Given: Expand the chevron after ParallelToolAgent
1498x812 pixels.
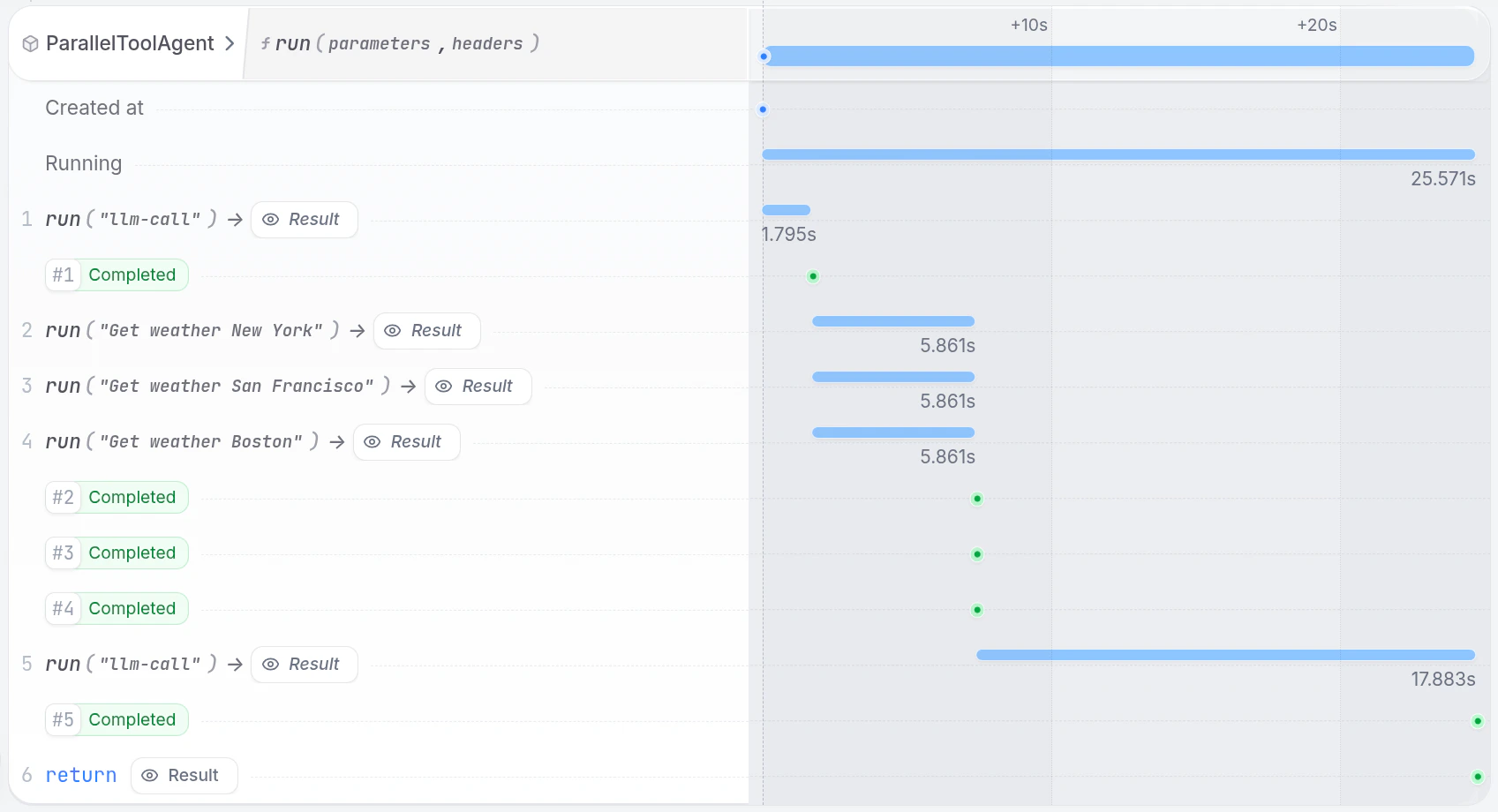Looking at the screenshot, I should 230,42.
